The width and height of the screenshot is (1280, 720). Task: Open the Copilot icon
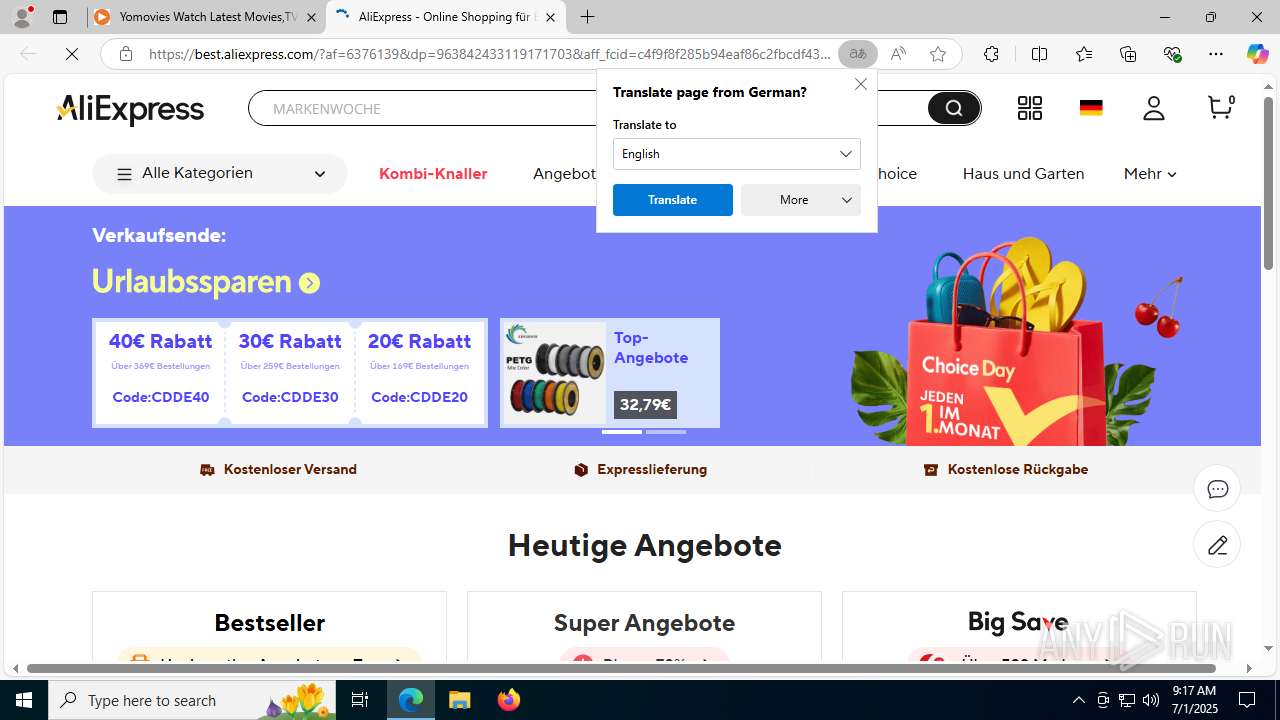[1257, 54]
